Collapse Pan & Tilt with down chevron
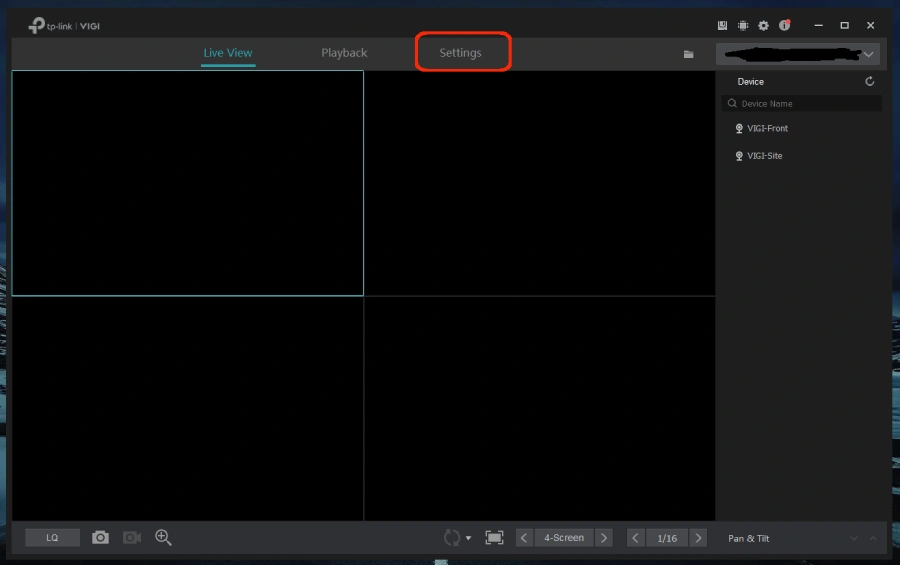The height and width of the screenshot is (565, 900). [x=854, y=539]
